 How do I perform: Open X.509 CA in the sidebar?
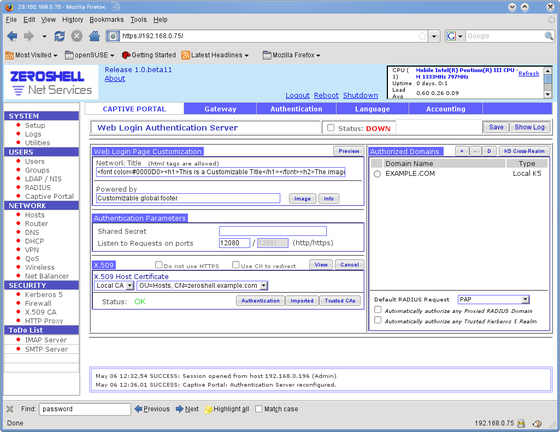tap(40, 312)
